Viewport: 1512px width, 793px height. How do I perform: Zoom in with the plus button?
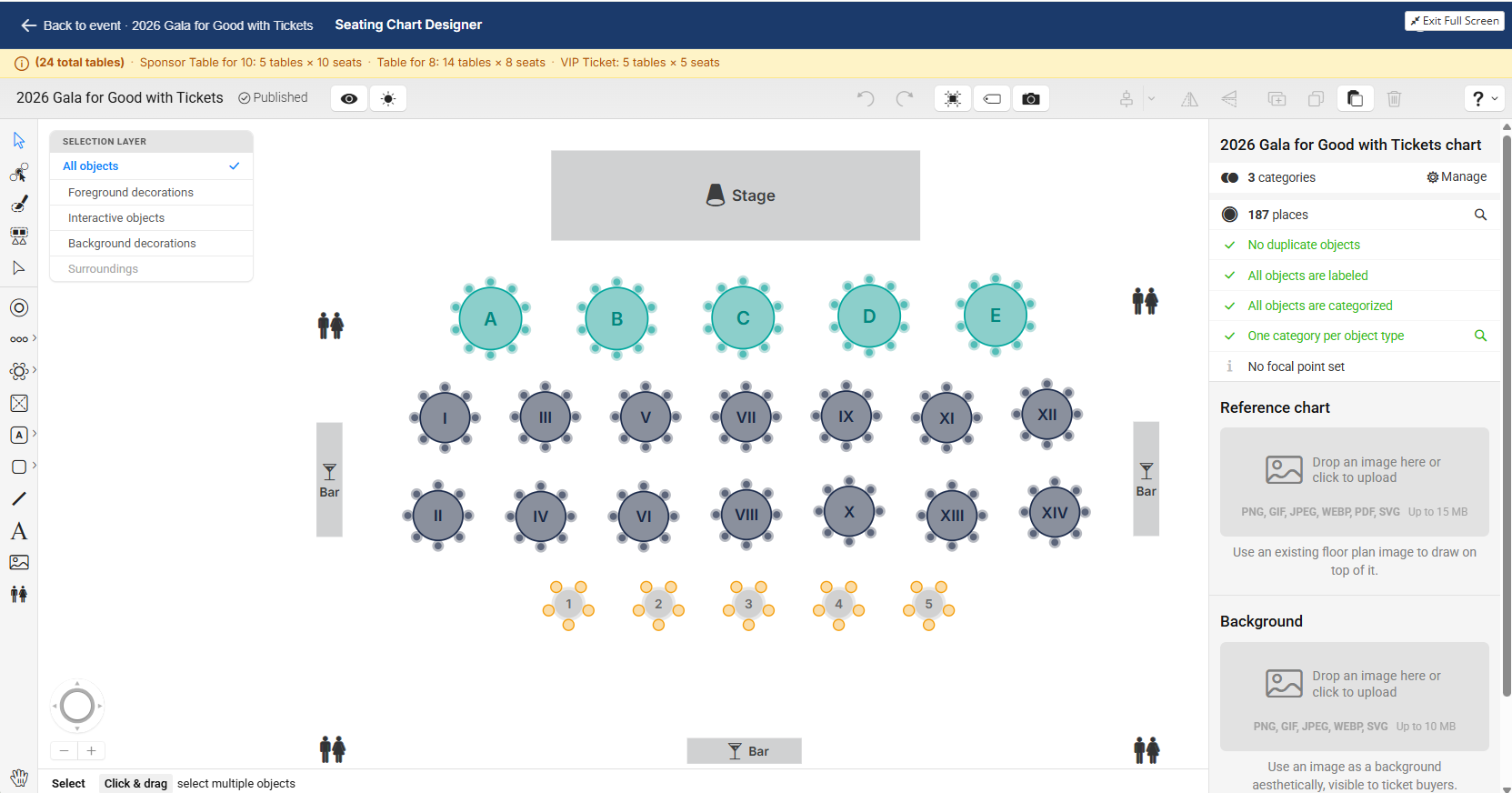click(x=92, y=751)
